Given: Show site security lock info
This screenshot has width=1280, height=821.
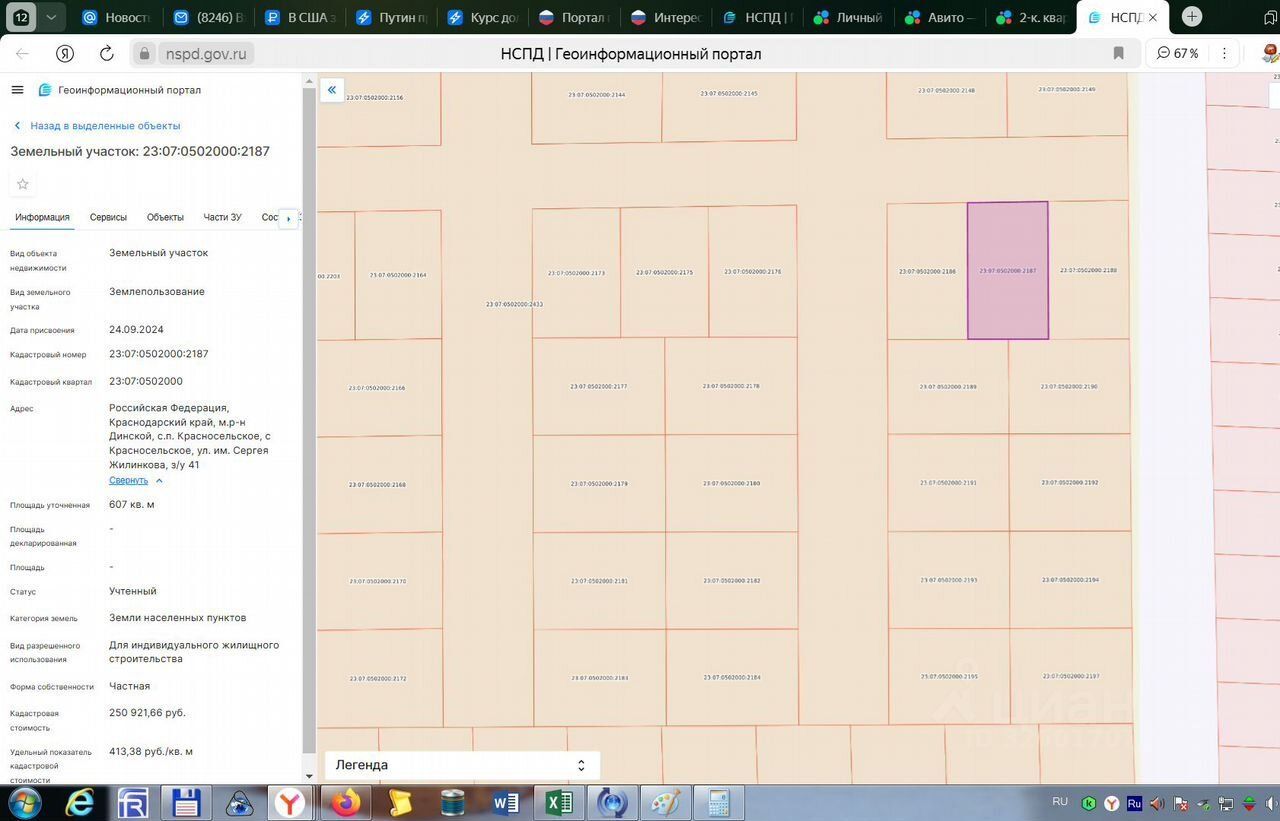Looking at the screenshot, I should coord(144,54).
